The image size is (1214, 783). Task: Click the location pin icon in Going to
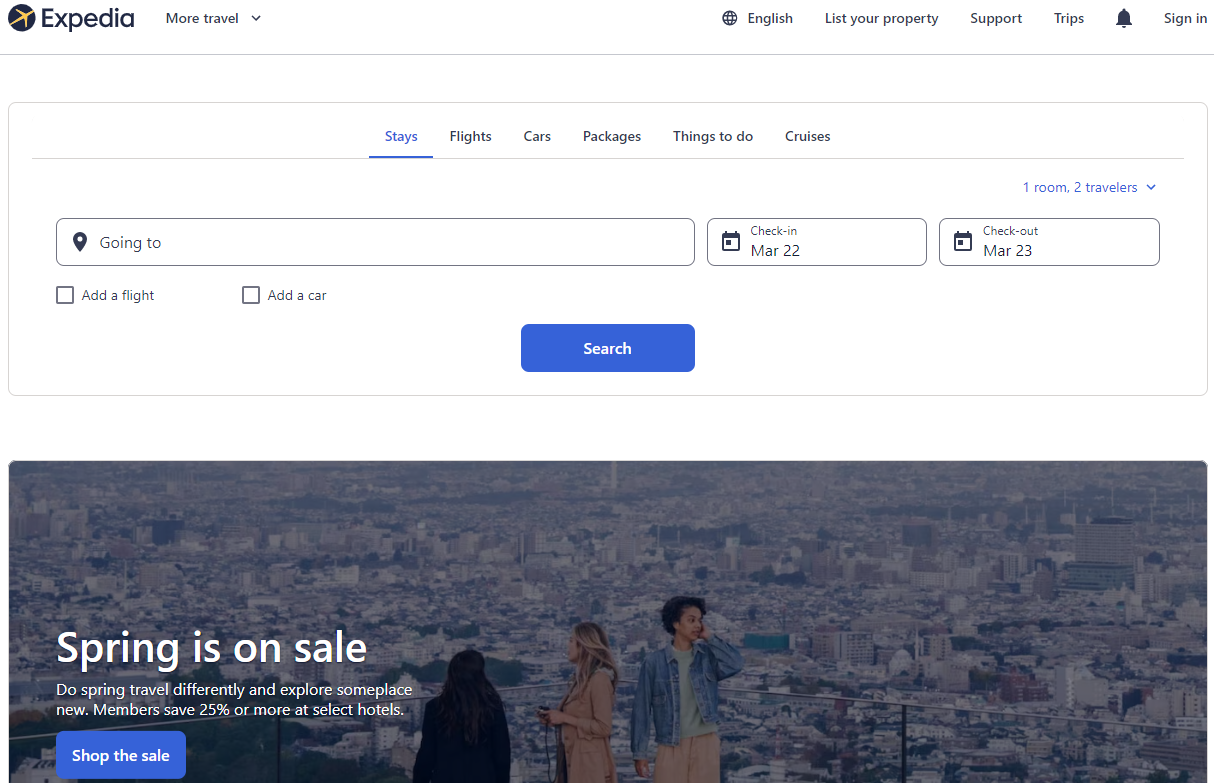coord(80,242)
